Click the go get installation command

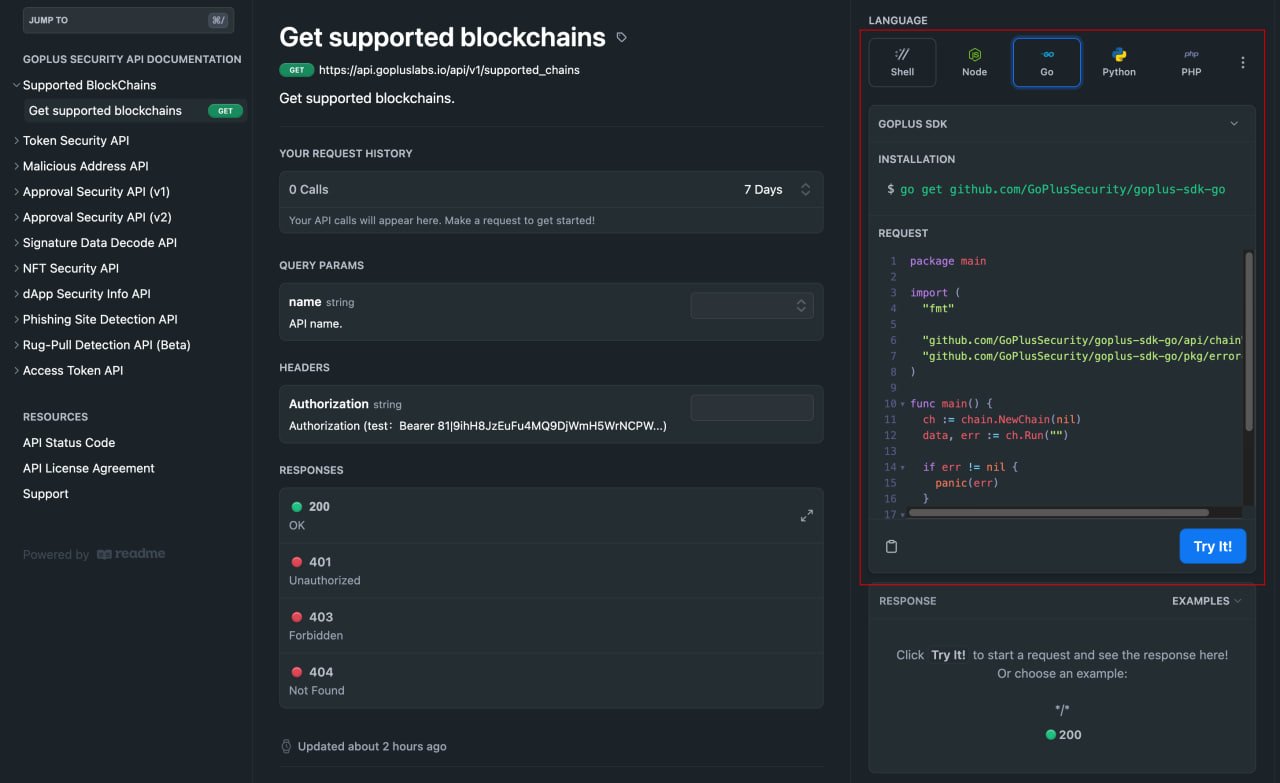tap(1062, 189)
